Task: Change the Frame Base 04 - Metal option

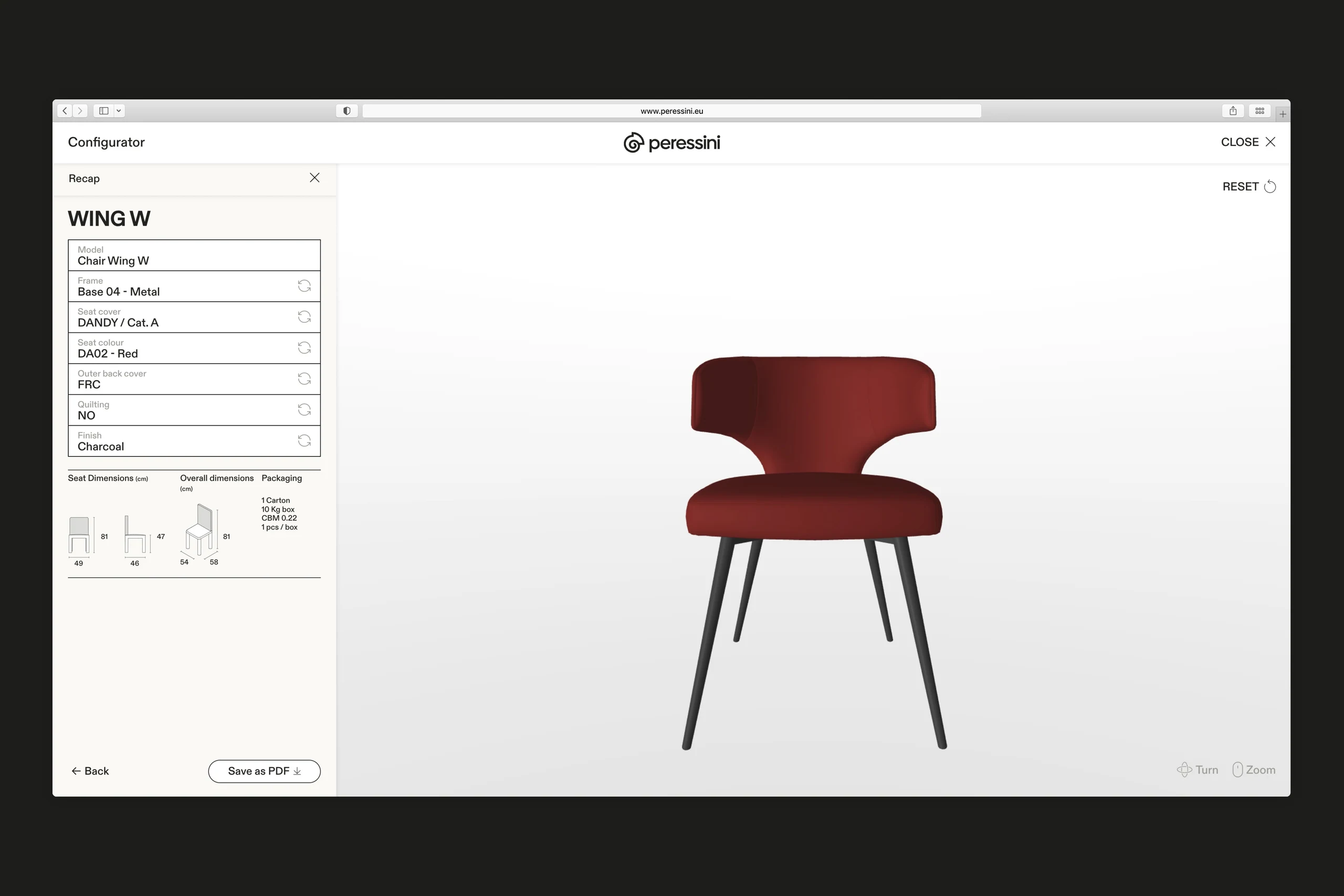Action: tap(304, 286)
